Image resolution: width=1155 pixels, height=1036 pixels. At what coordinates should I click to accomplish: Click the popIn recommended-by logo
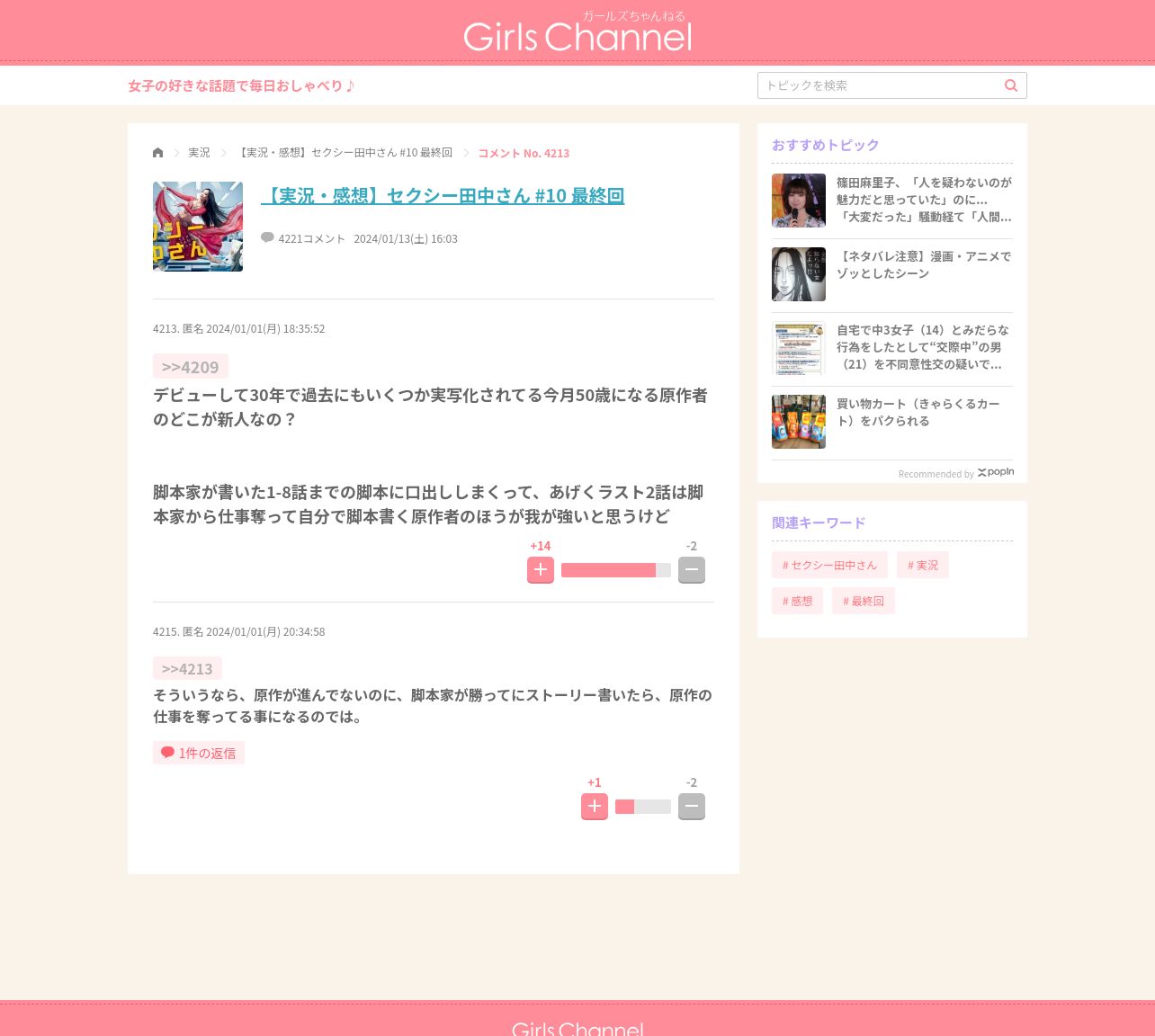996,472
